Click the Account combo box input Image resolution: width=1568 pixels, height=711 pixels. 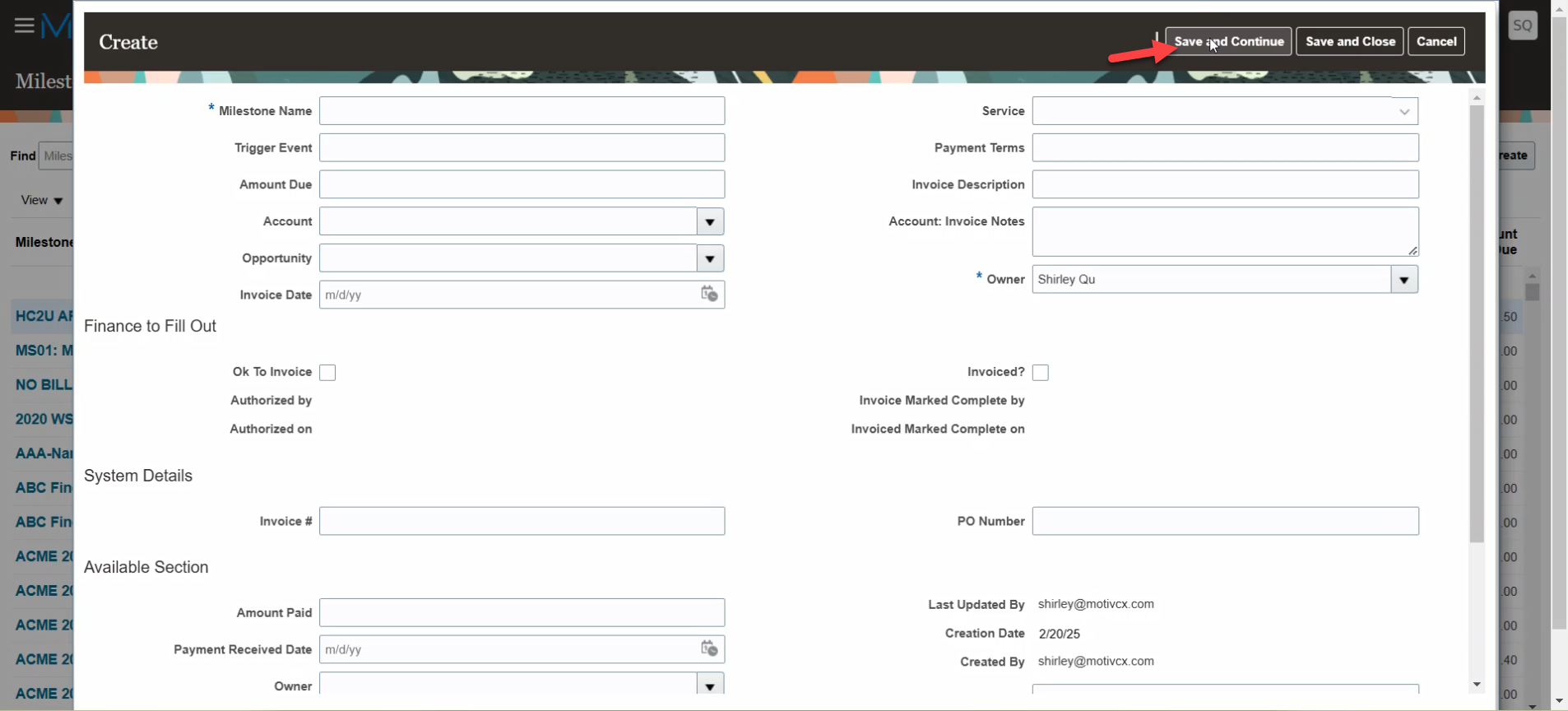[x=508, y=221]
